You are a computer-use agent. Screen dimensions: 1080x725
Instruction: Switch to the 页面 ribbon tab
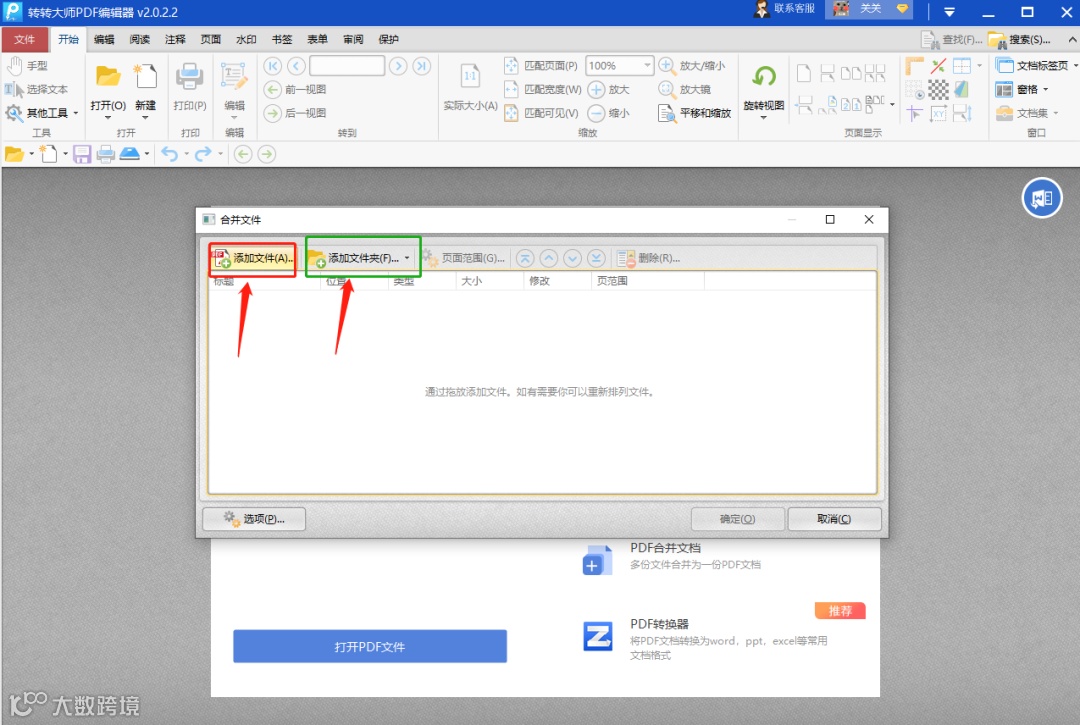(x=211, y=39)
